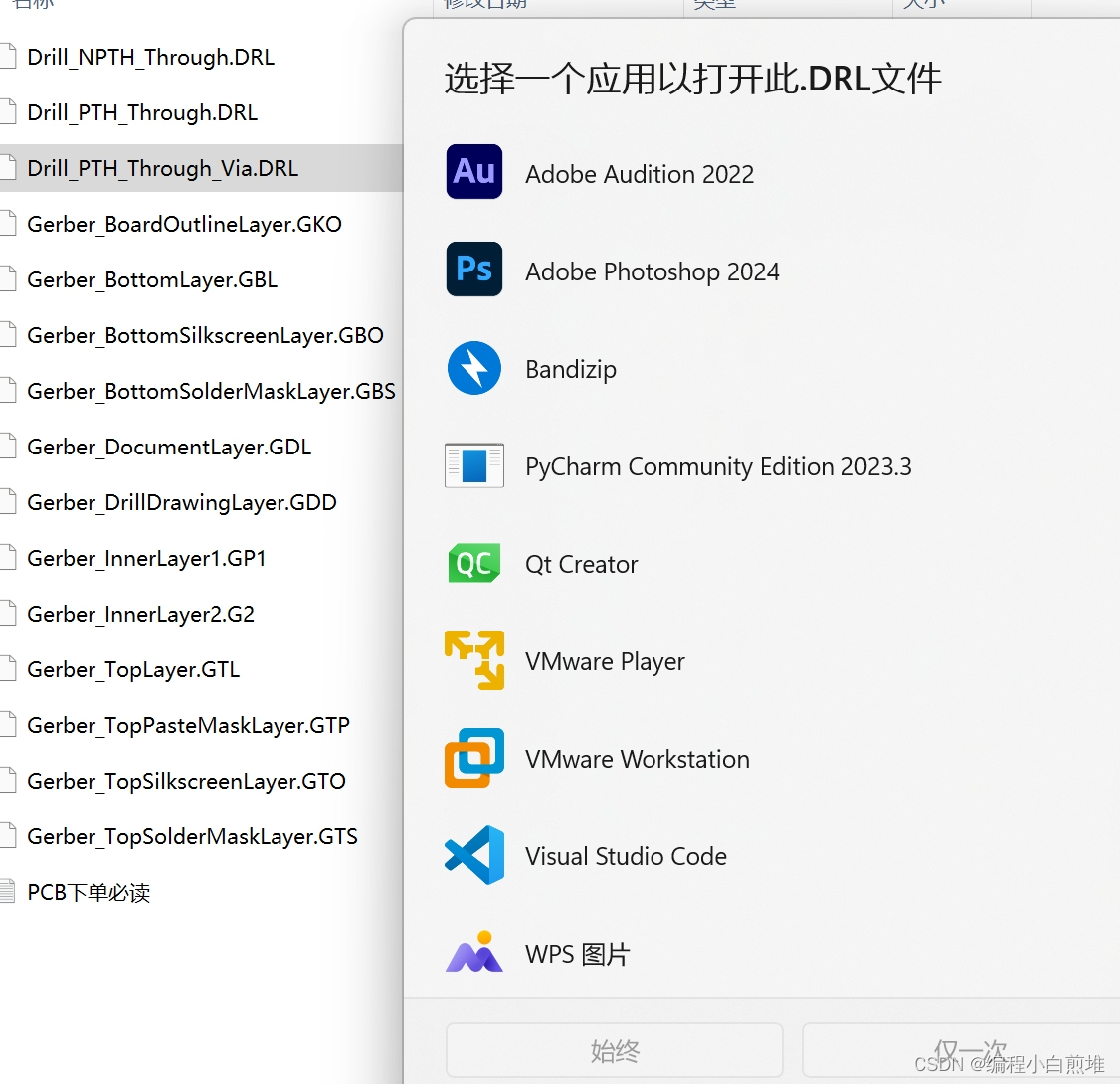Click the WPS 图片 mountain icon

[474, 952]
